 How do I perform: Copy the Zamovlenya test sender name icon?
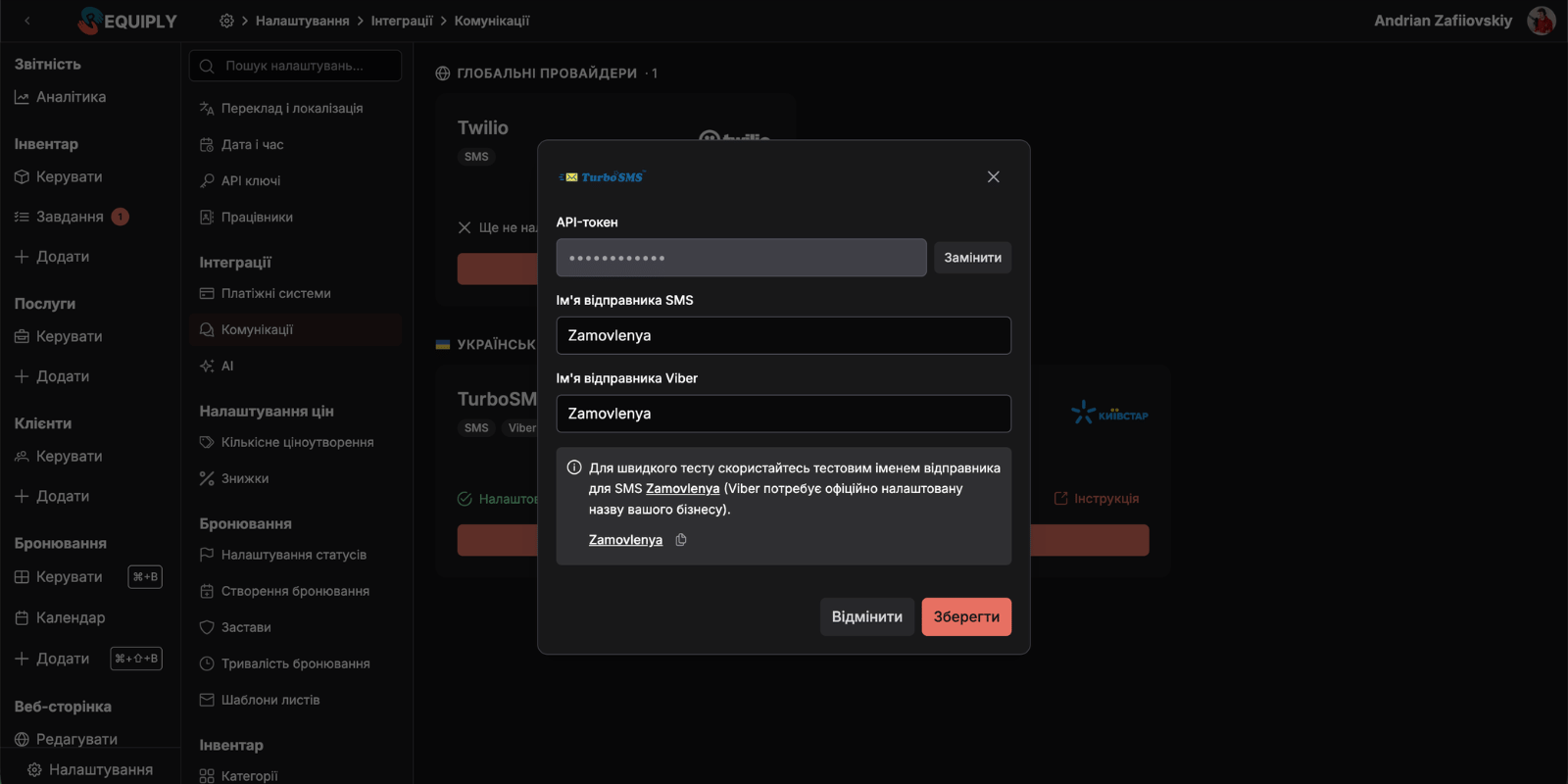pos(681,540)
